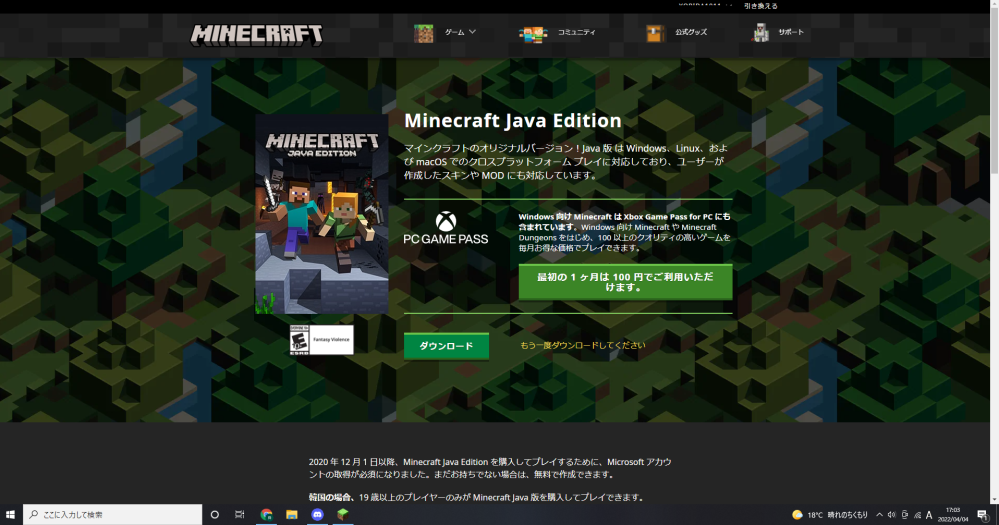Expand the ゲーム dropdown chevron
The width and height of the screenshot is (999, 525).
point(472,31)
